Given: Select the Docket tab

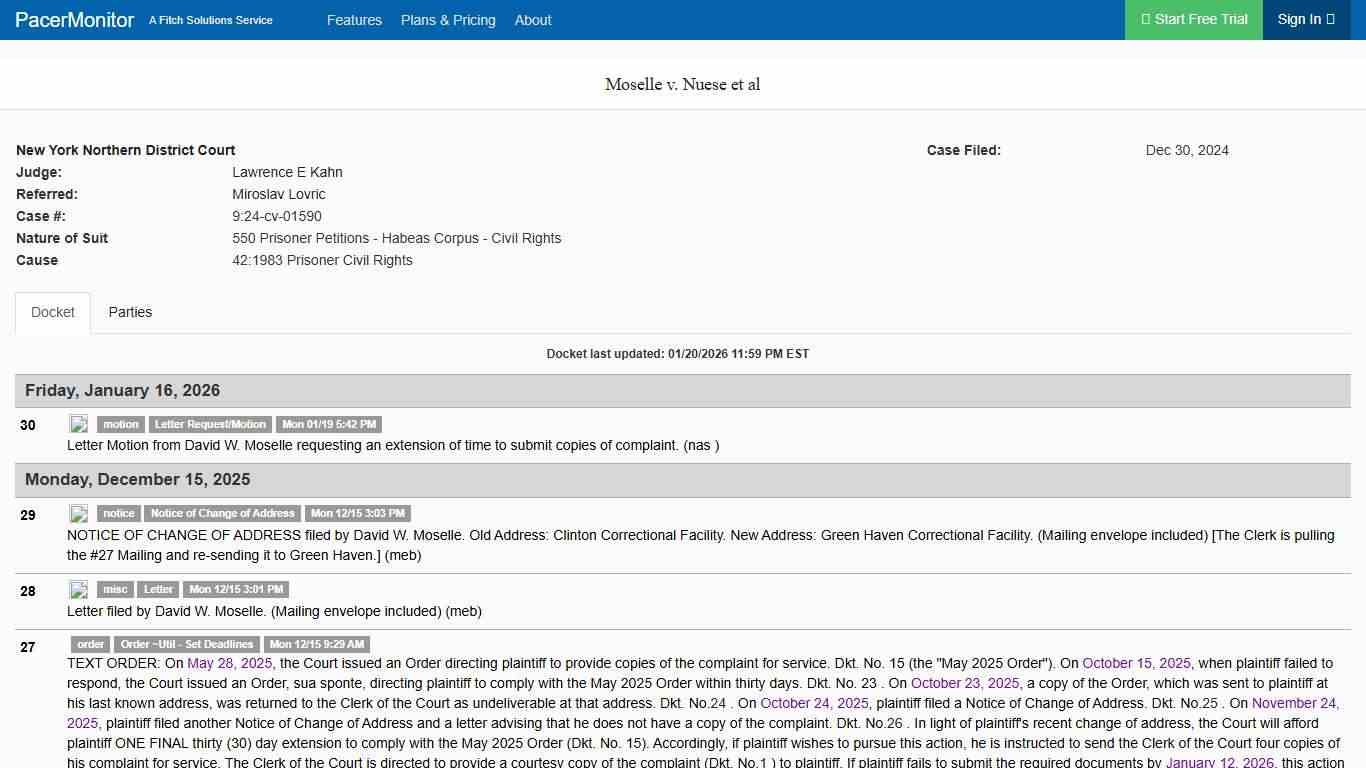Looking at the screenshot, I should 53,312.
